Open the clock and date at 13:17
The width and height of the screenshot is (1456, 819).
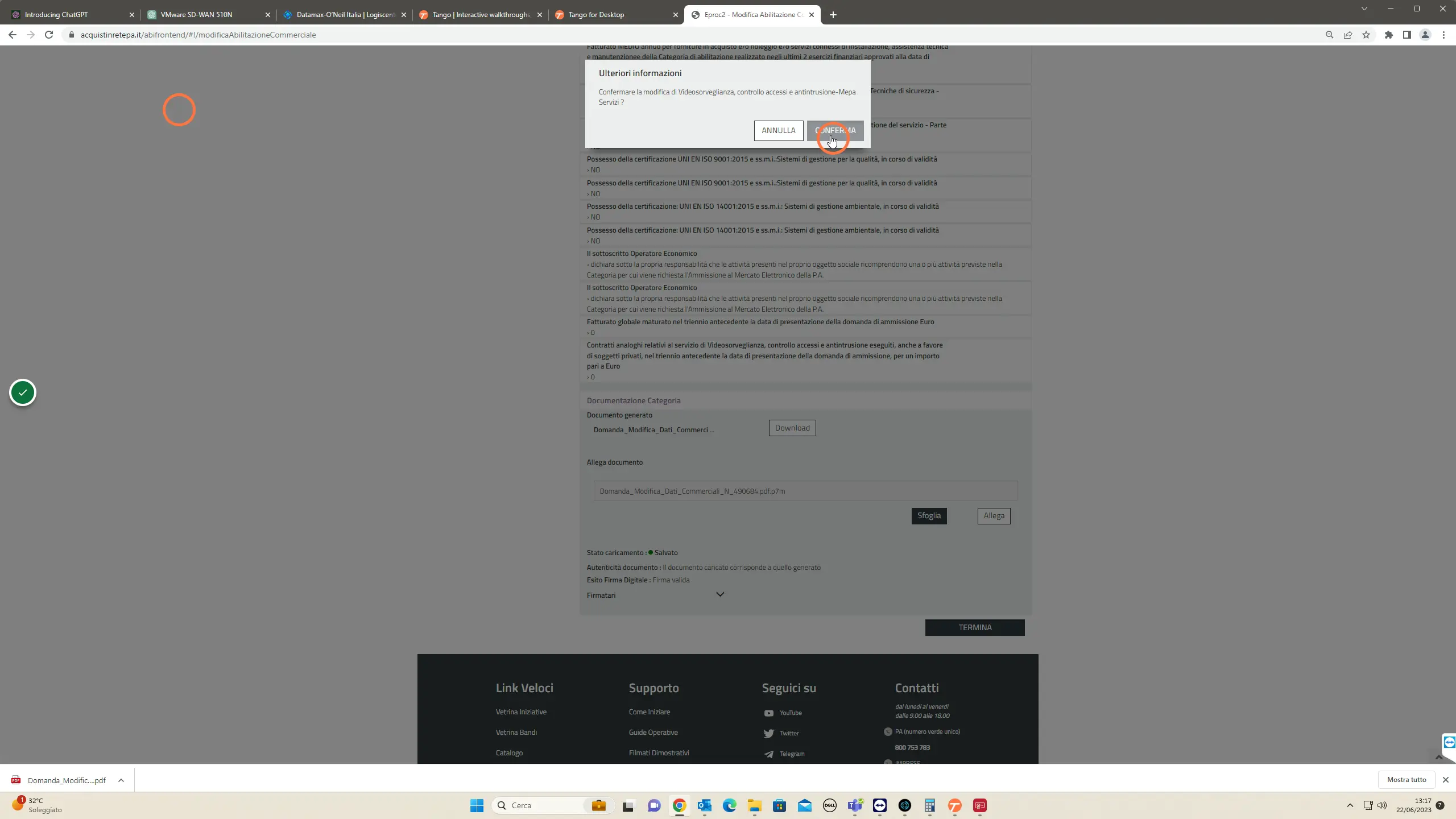click(x=1414, y=805)
